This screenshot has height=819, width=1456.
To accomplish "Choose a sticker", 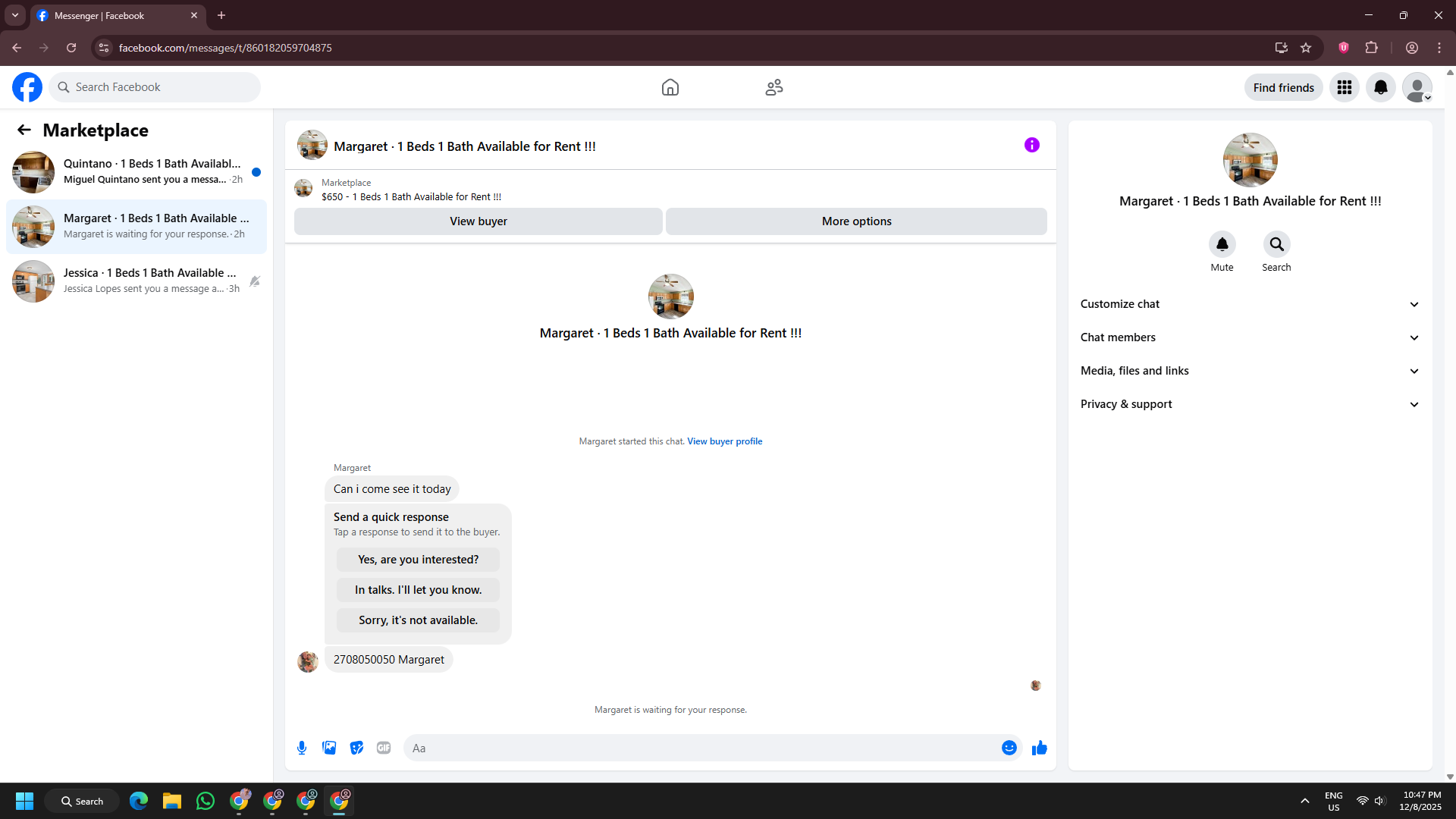I will coord(356,748).
